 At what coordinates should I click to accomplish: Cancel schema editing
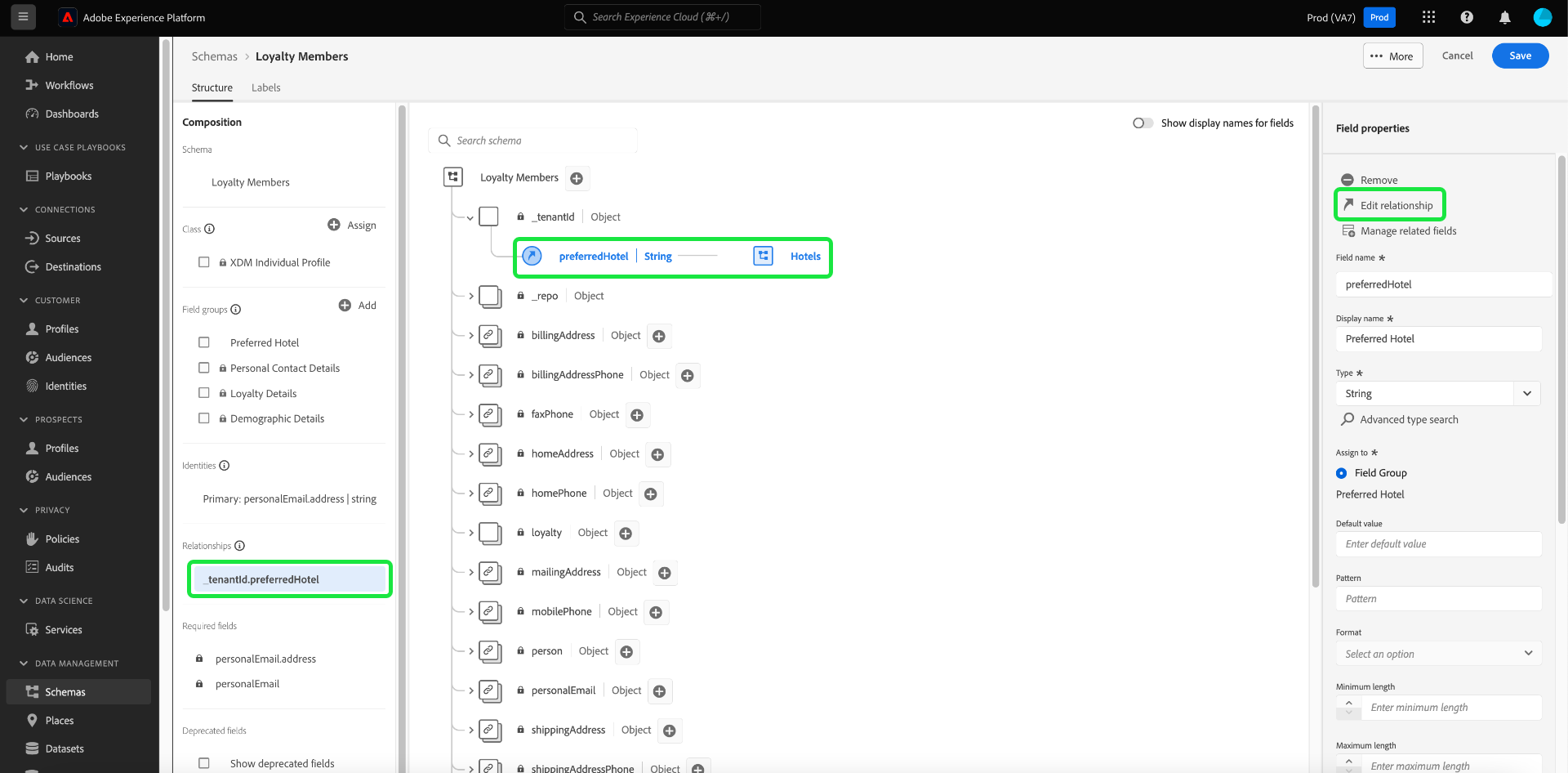1457,56
